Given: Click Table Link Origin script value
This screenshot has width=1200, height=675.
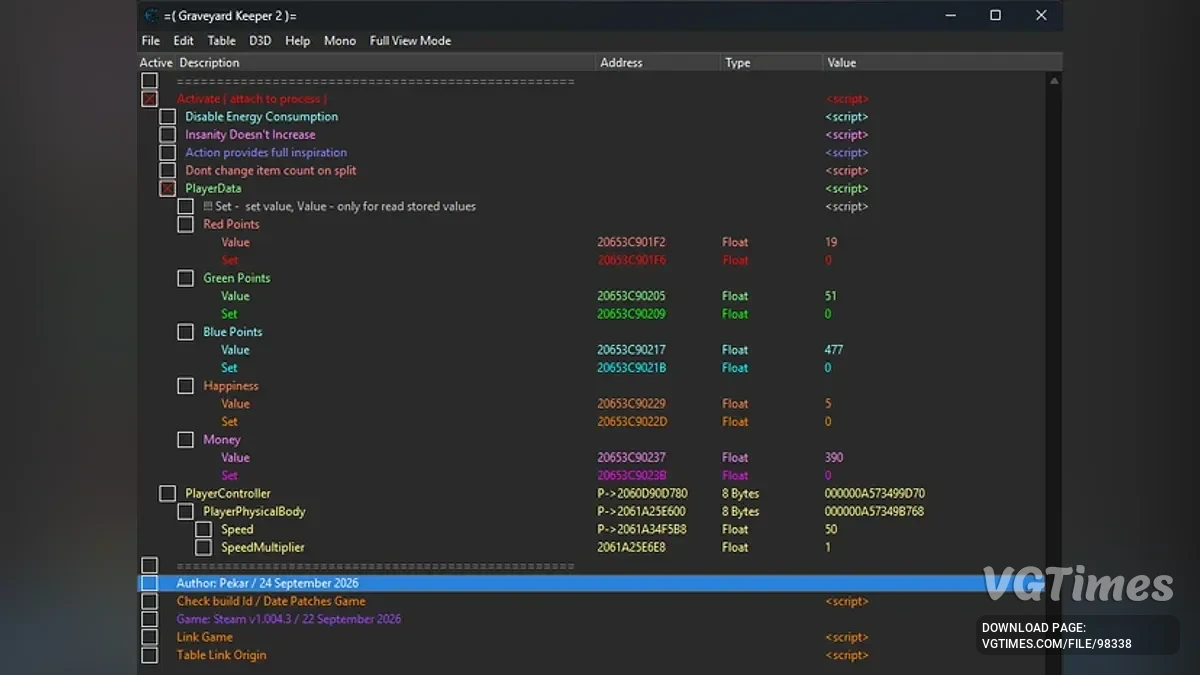Looking at the screenshot, I should [847, 655].
